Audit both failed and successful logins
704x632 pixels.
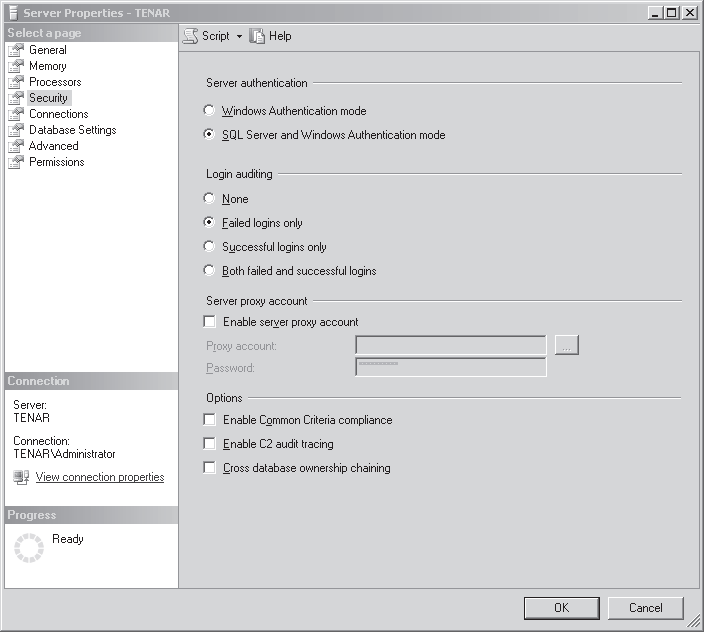209,270
